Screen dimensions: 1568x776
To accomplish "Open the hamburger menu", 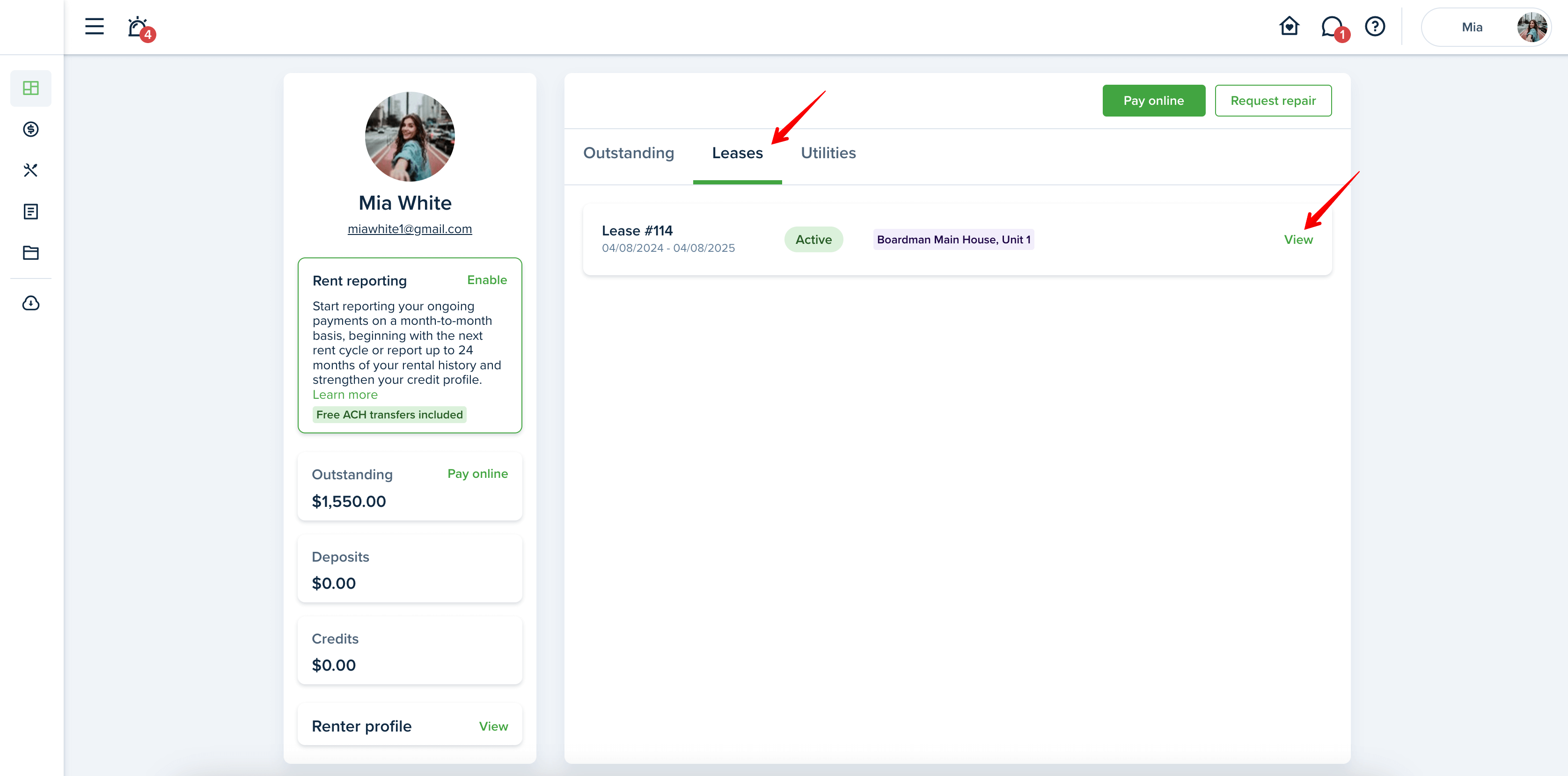I will (95, 26).
